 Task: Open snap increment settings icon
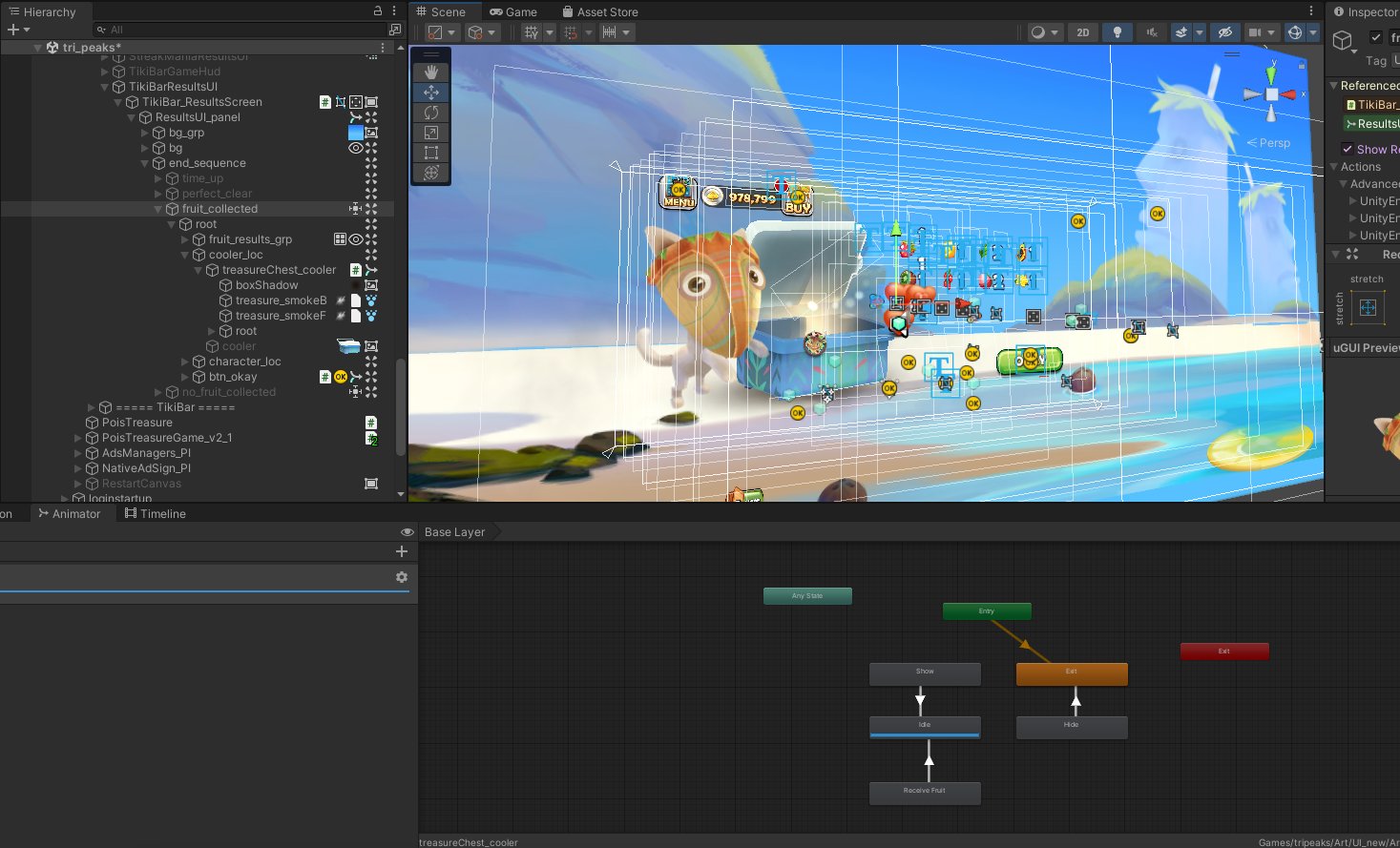click(x=609, y=32)
